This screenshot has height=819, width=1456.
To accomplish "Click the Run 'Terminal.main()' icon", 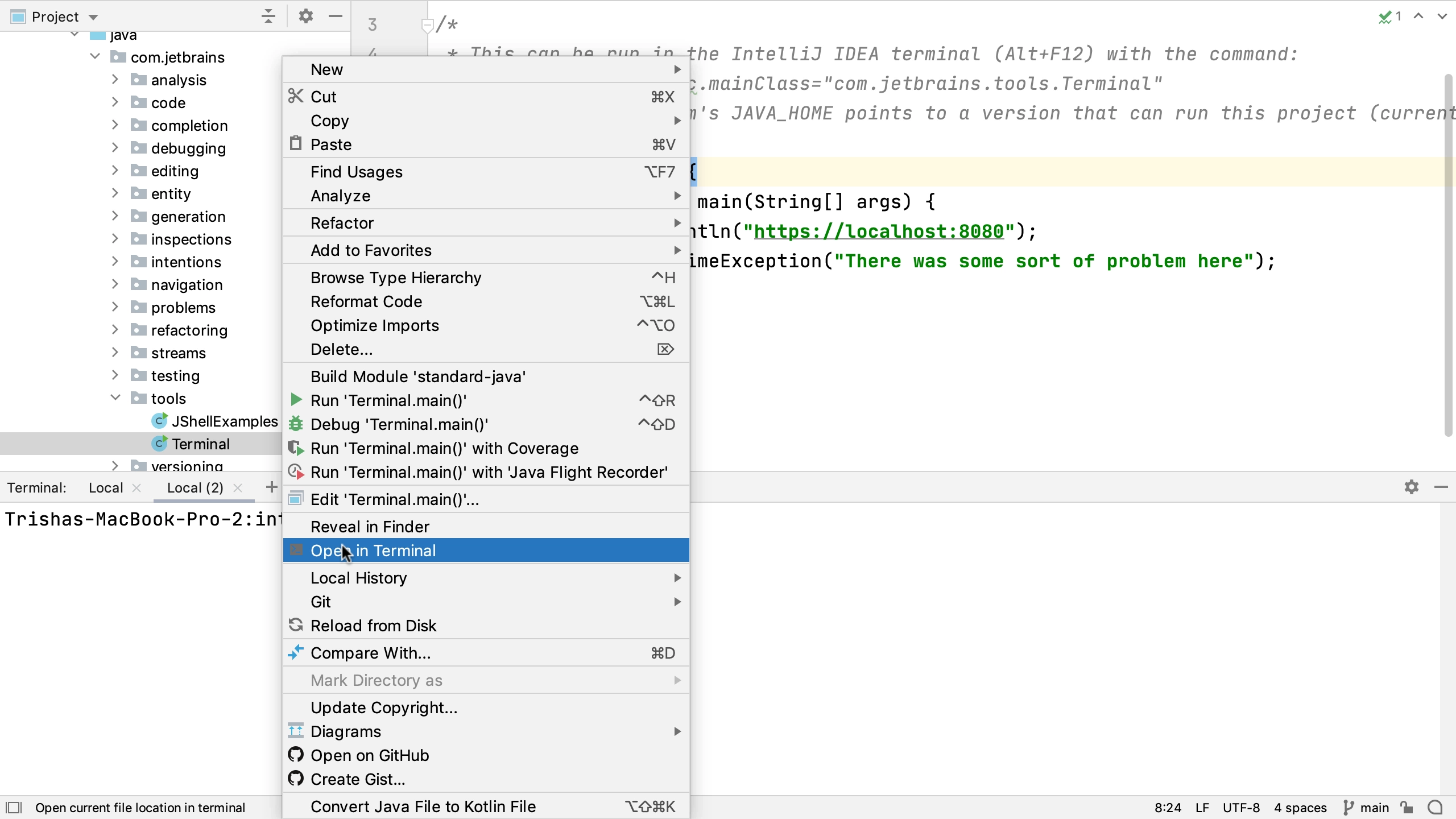I will [296, 400].
